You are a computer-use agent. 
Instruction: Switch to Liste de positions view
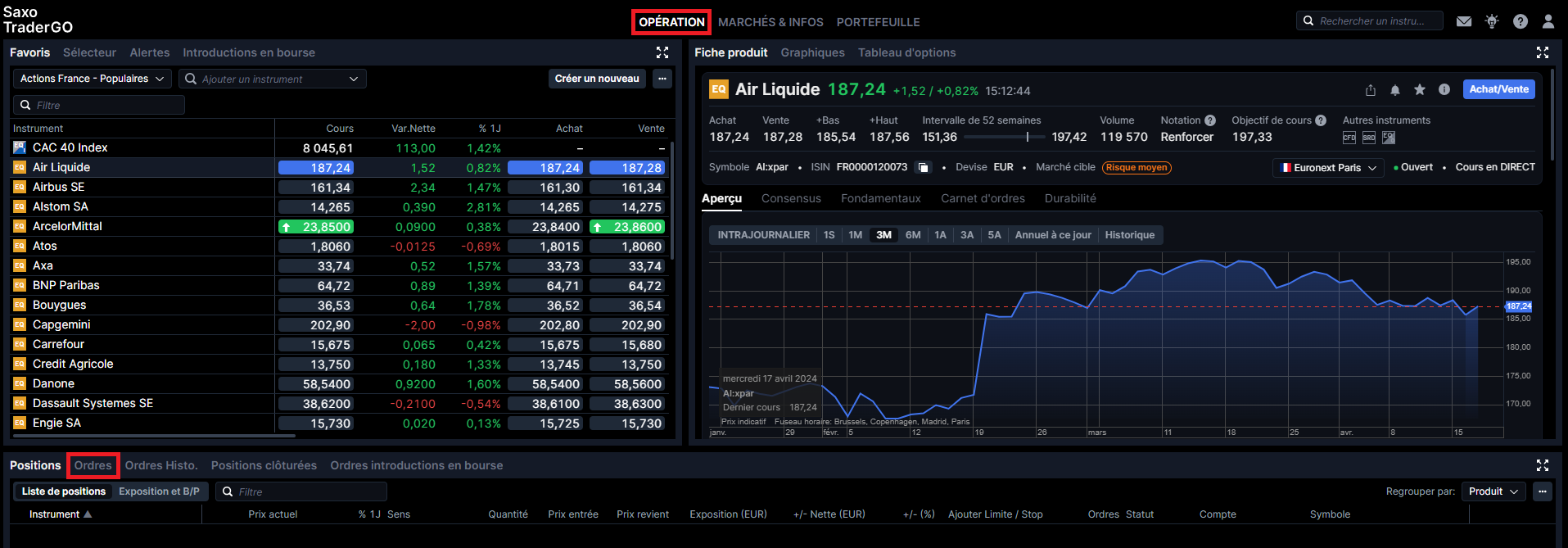point(64,491)
